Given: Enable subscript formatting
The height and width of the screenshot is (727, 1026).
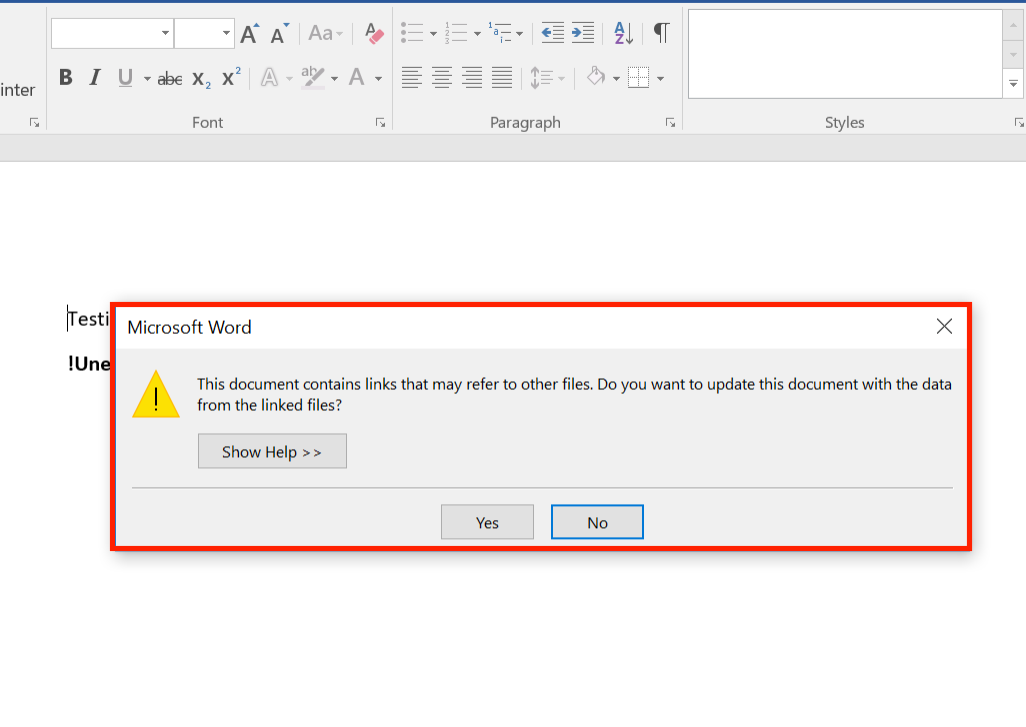Looking at the screenshot, I should (199, 77).
